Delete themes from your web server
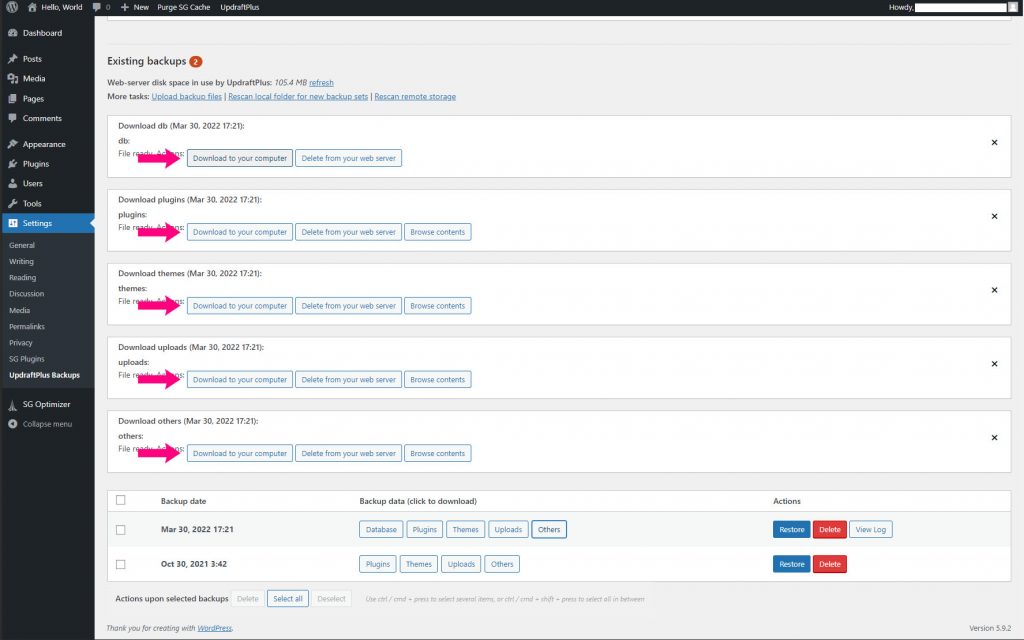 [348, 306]
